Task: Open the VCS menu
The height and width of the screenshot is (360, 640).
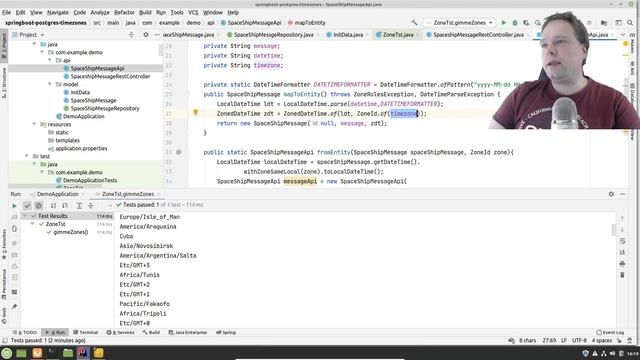Action: point(193,13)
